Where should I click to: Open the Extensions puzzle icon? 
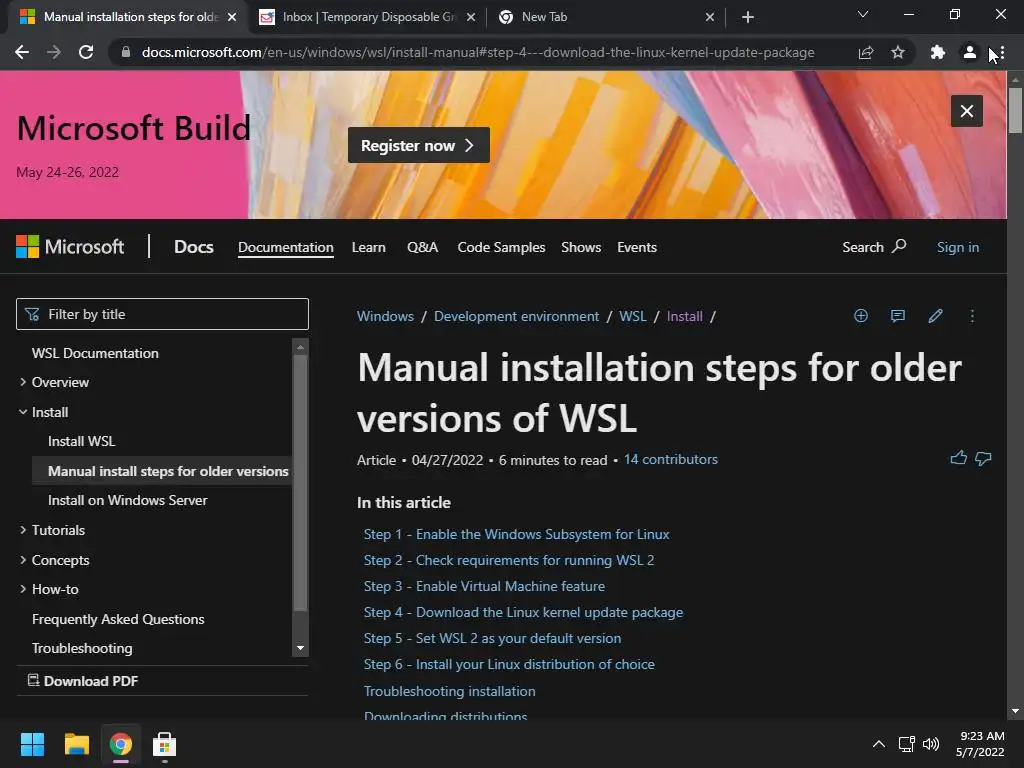[938, 52]
